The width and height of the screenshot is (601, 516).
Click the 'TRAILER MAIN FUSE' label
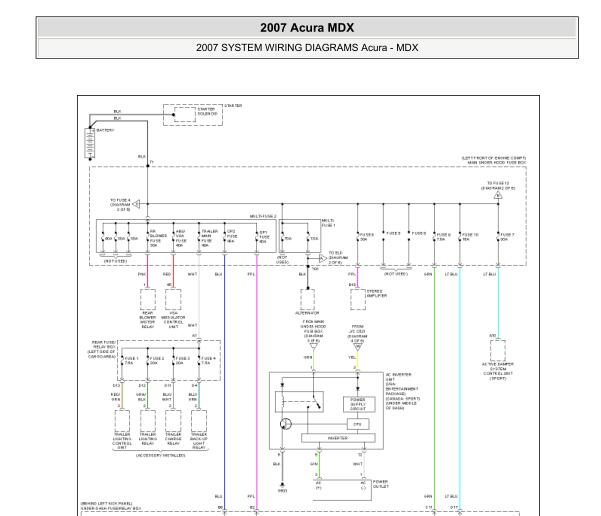pos(209,238)
